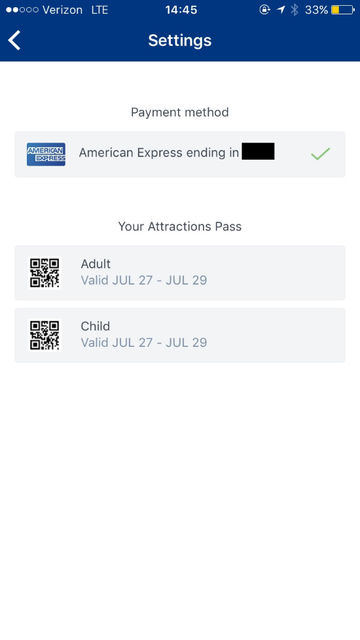Click the American Express card logo

coord(46,154)
